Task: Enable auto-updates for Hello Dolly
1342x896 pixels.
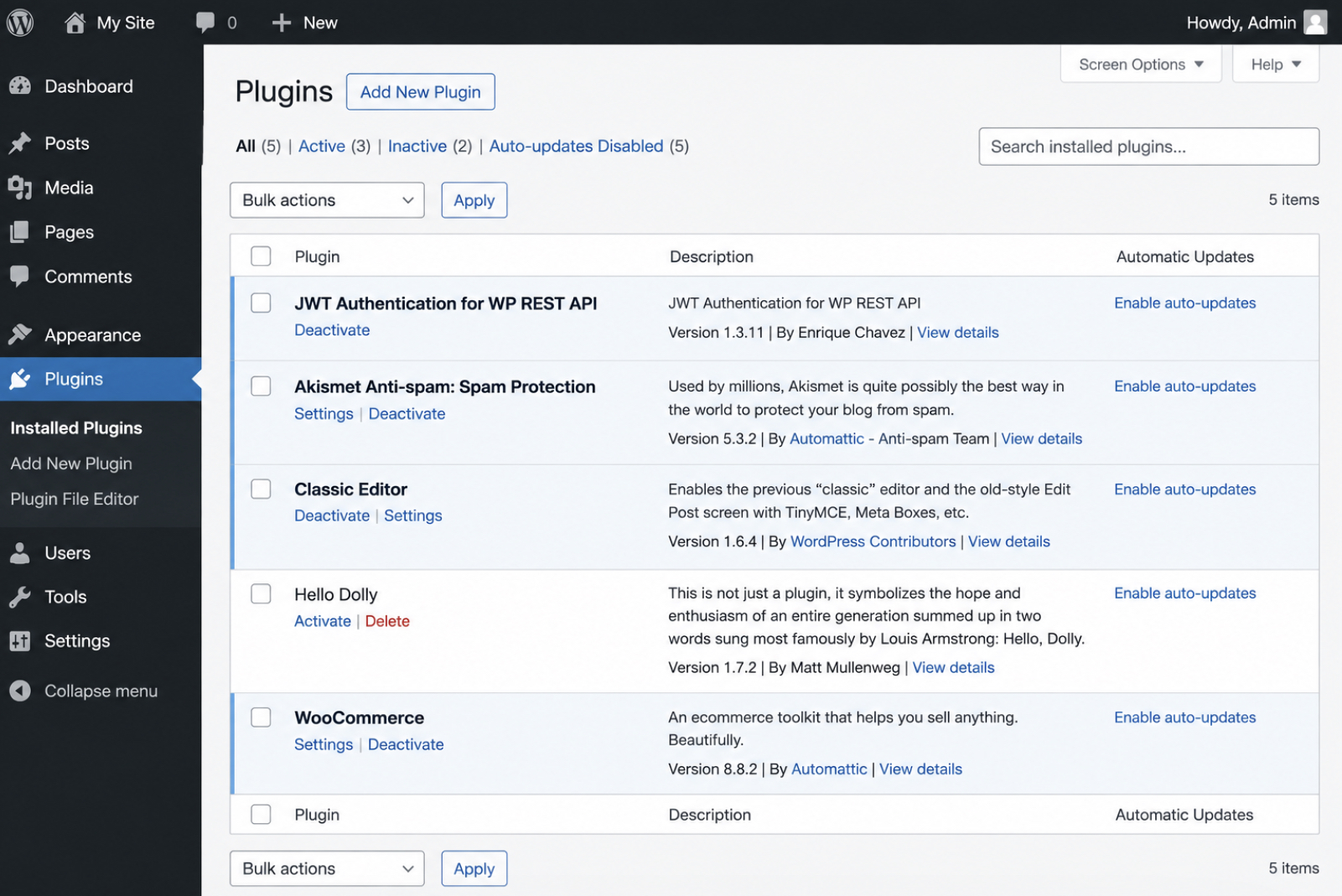Action: click(x=1185, y=593)
